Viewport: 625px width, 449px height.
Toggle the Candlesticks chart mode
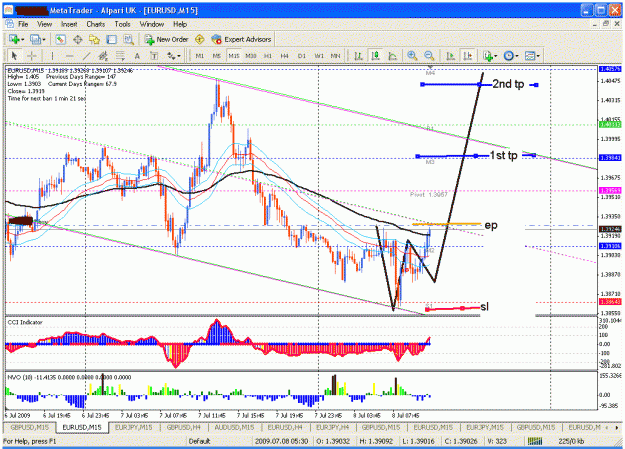point(375,56)
